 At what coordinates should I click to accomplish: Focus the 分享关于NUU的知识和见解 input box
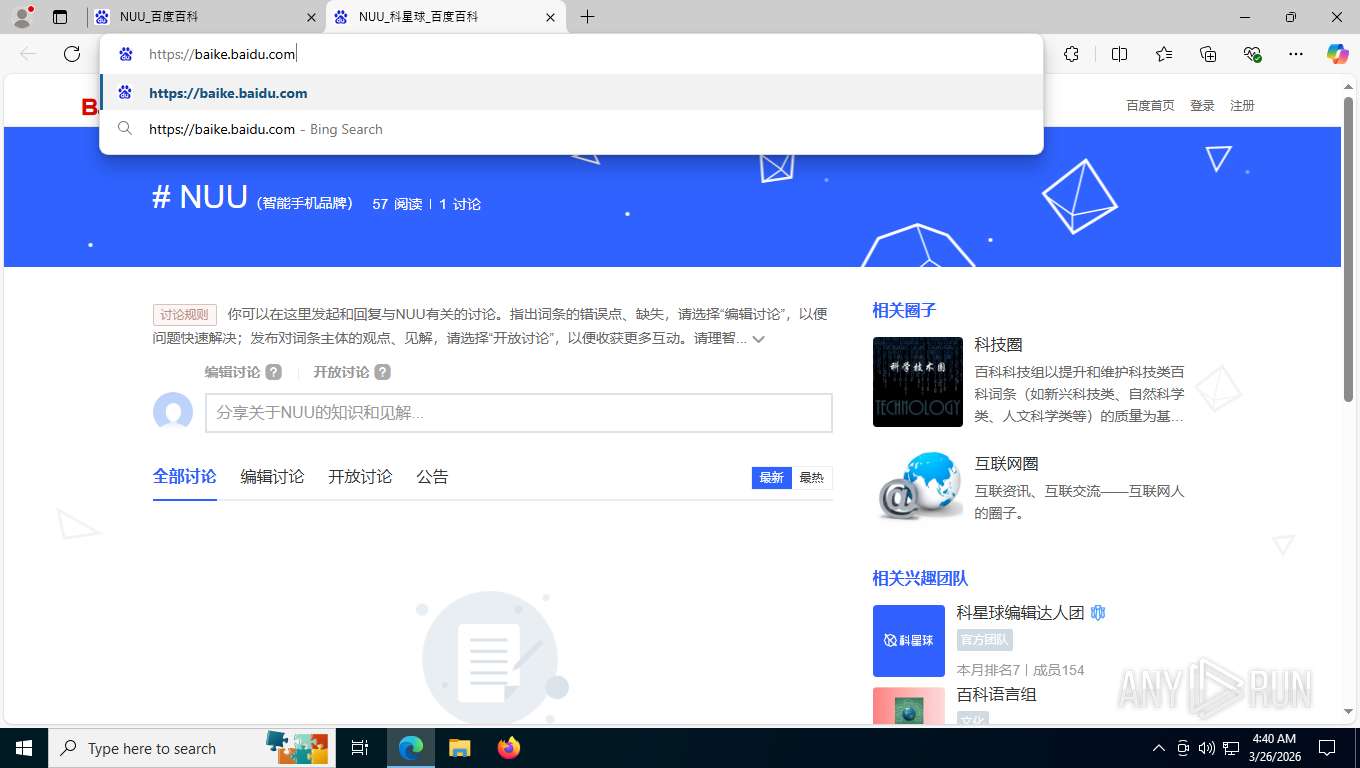[x=519, y=413]
